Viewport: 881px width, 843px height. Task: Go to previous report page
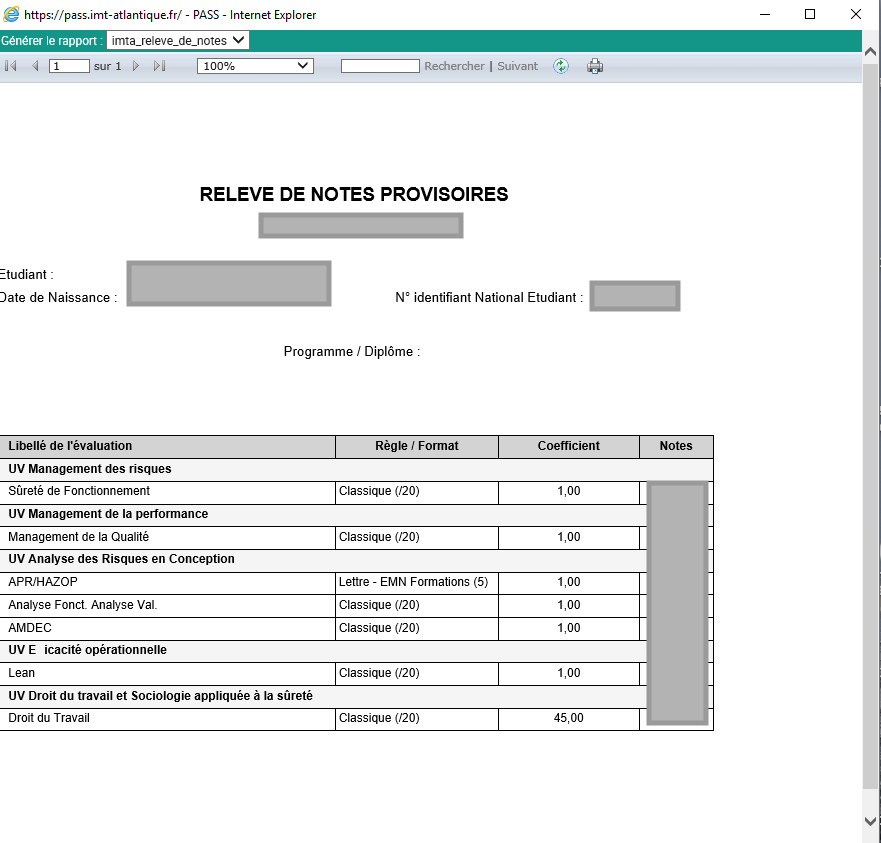(35, 66)
